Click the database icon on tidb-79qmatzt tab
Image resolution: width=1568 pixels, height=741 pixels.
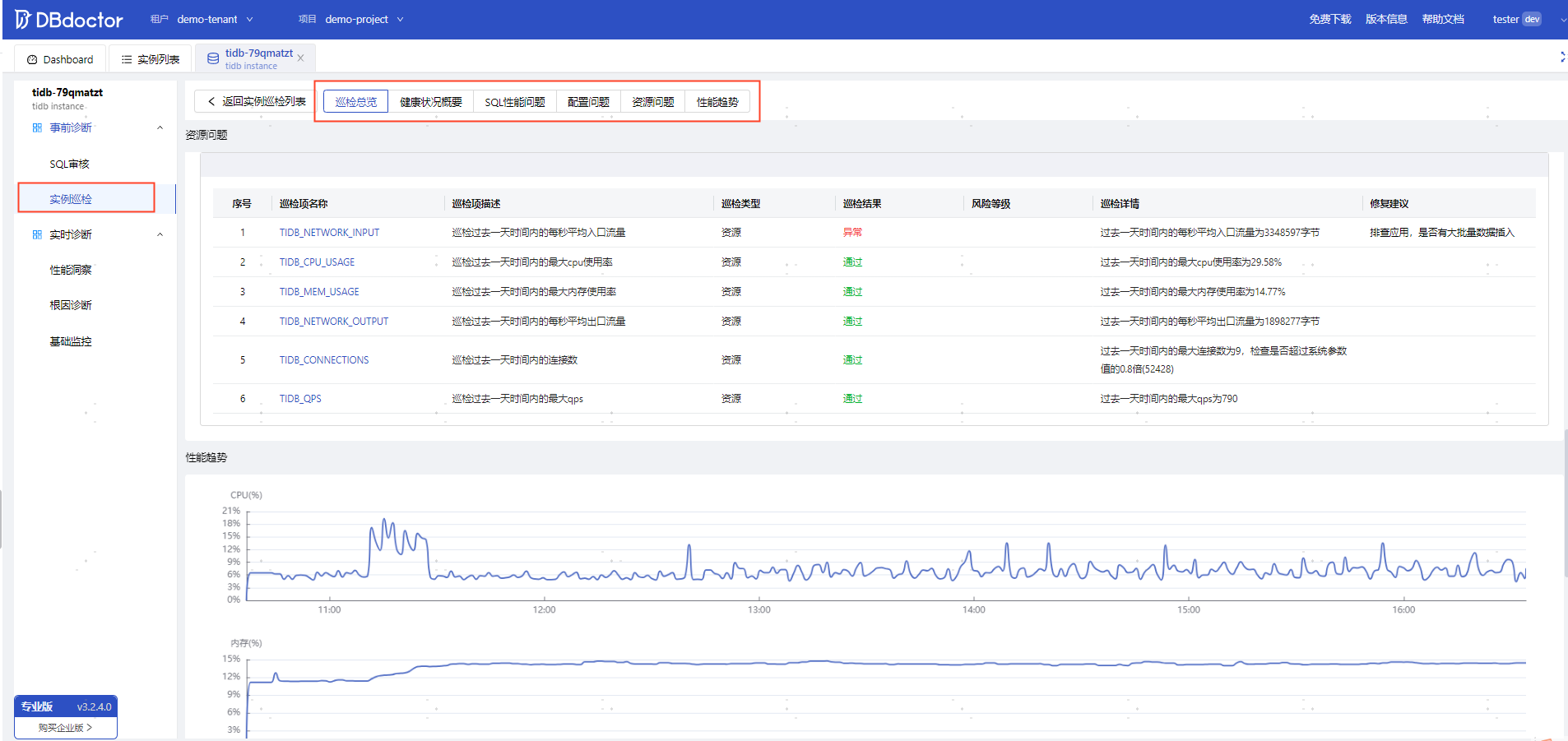click(213, 58)
